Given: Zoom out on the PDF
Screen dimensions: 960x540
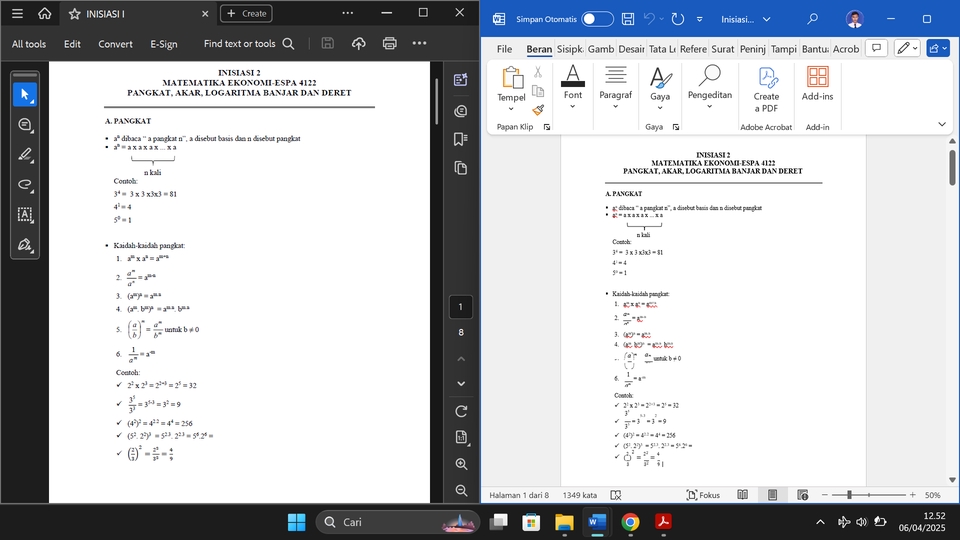Looking at the screenshot, I should (x=462, y=490).
